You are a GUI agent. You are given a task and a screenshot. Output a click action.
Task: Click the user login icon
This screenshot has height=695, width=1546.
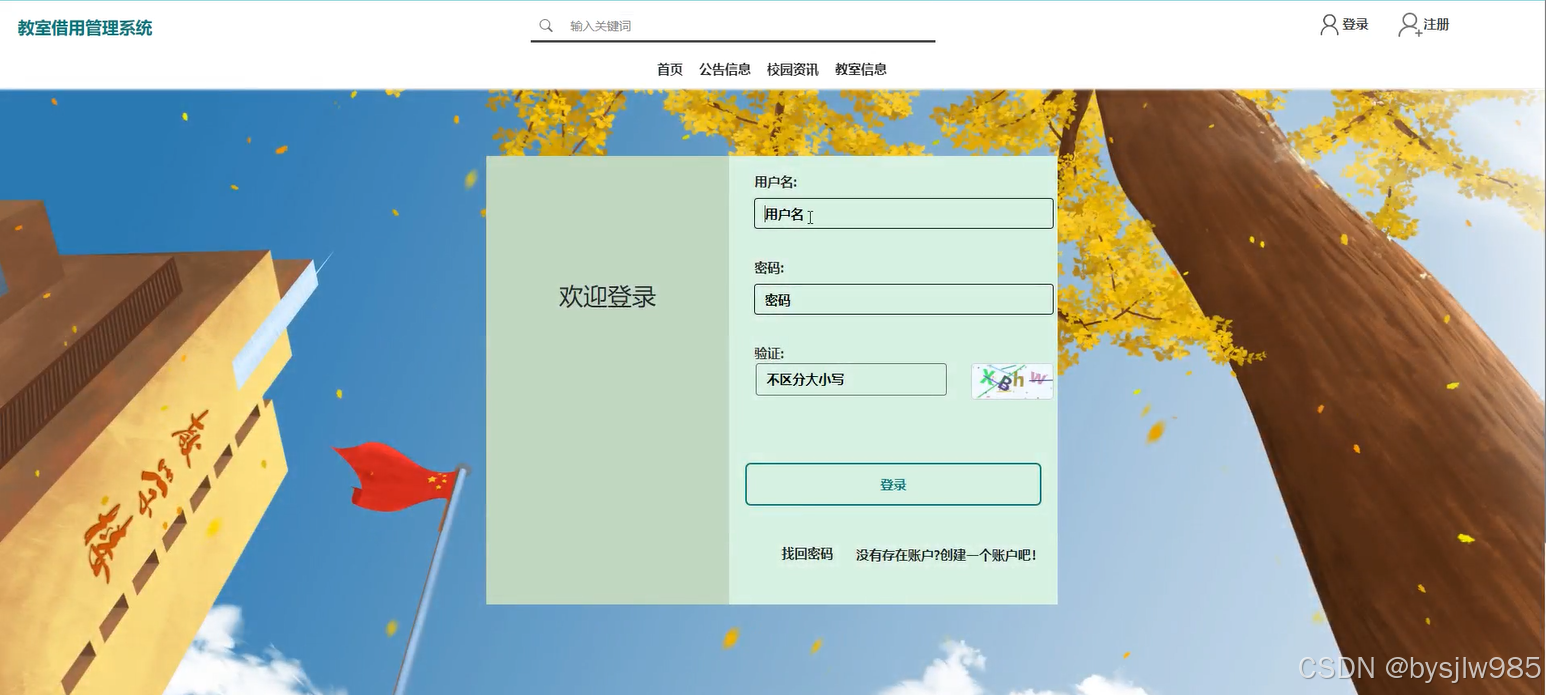[1329, 25]
